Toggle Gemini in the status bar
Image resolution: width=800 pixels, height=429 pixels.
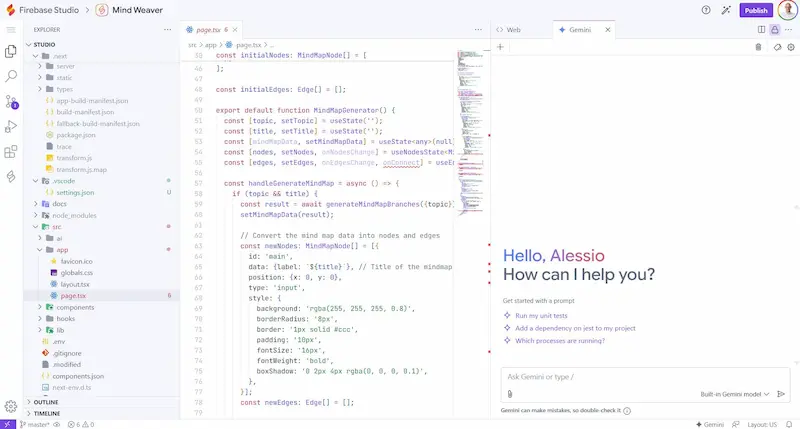pyautogui.click(x=710, y=424)
